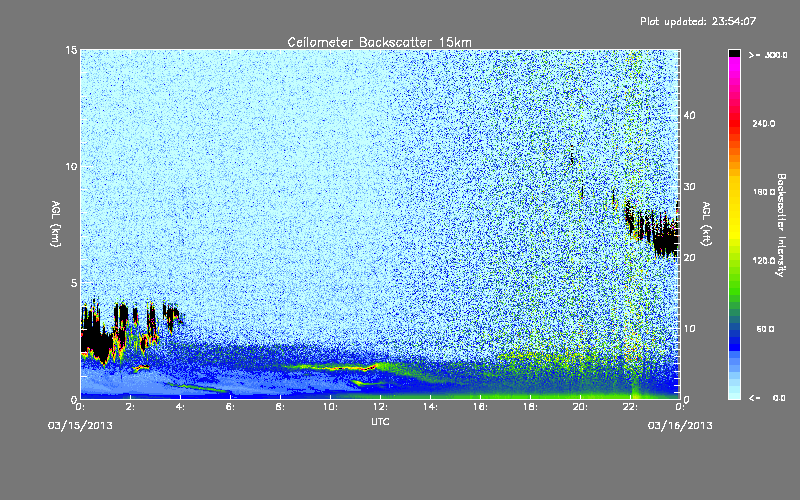
Task: Click the 'UTC' label under the time axis
Action: [x=380, y=421]
